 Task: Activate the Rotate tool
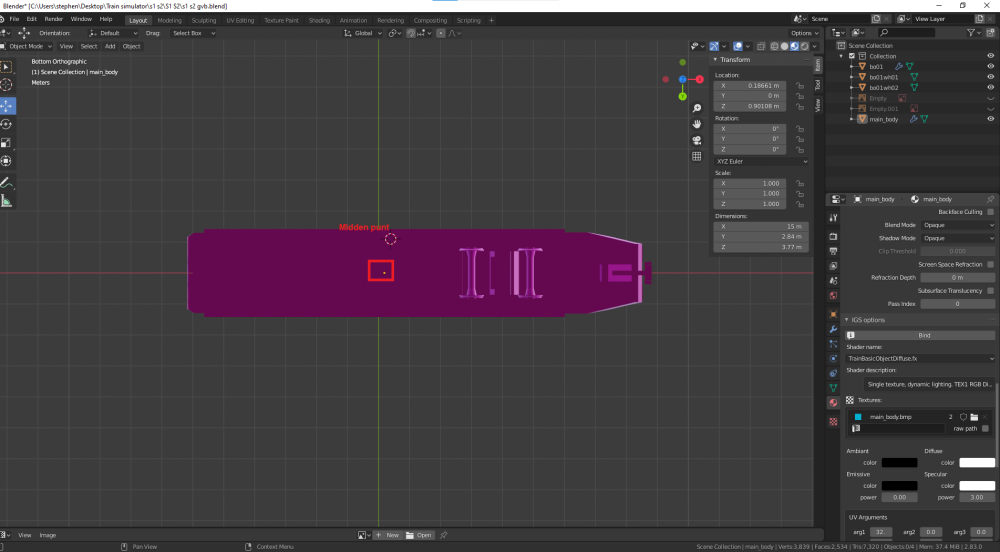(x=6, y=124)
